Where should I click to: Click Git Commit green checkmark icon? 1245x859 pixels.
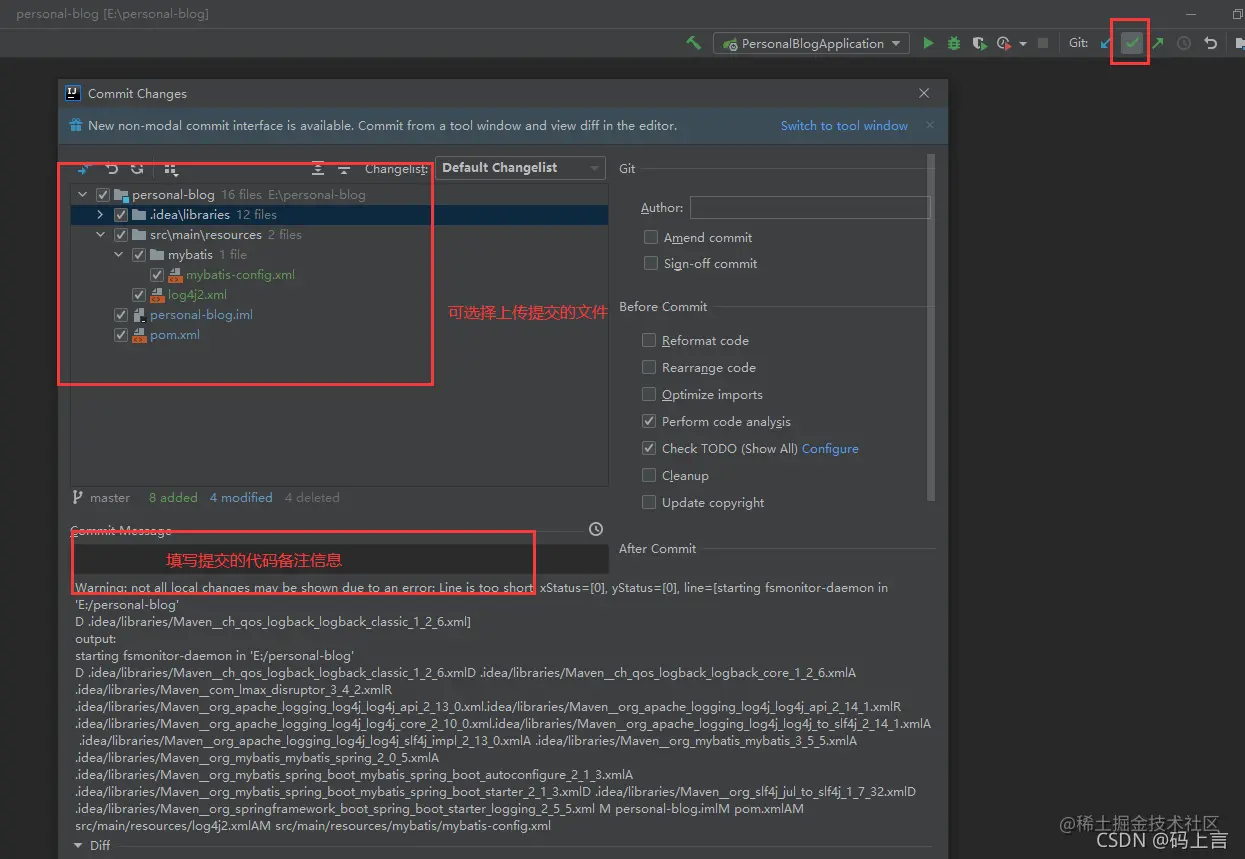1132,43
